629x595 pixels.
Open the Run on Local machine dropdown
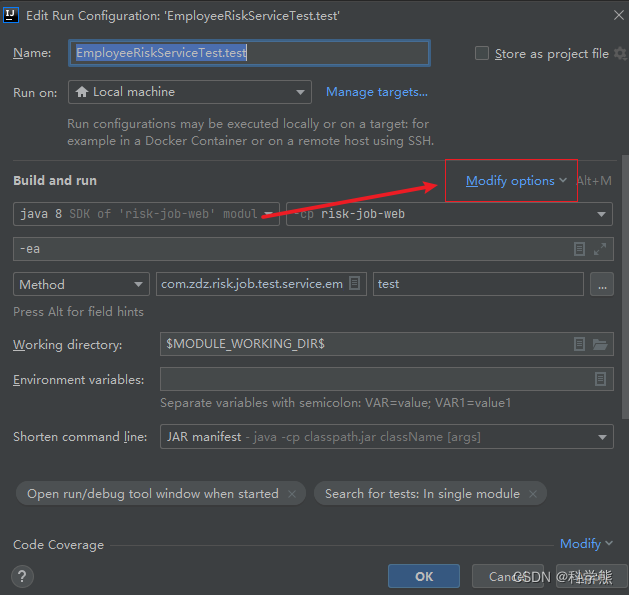coord(190,92)
